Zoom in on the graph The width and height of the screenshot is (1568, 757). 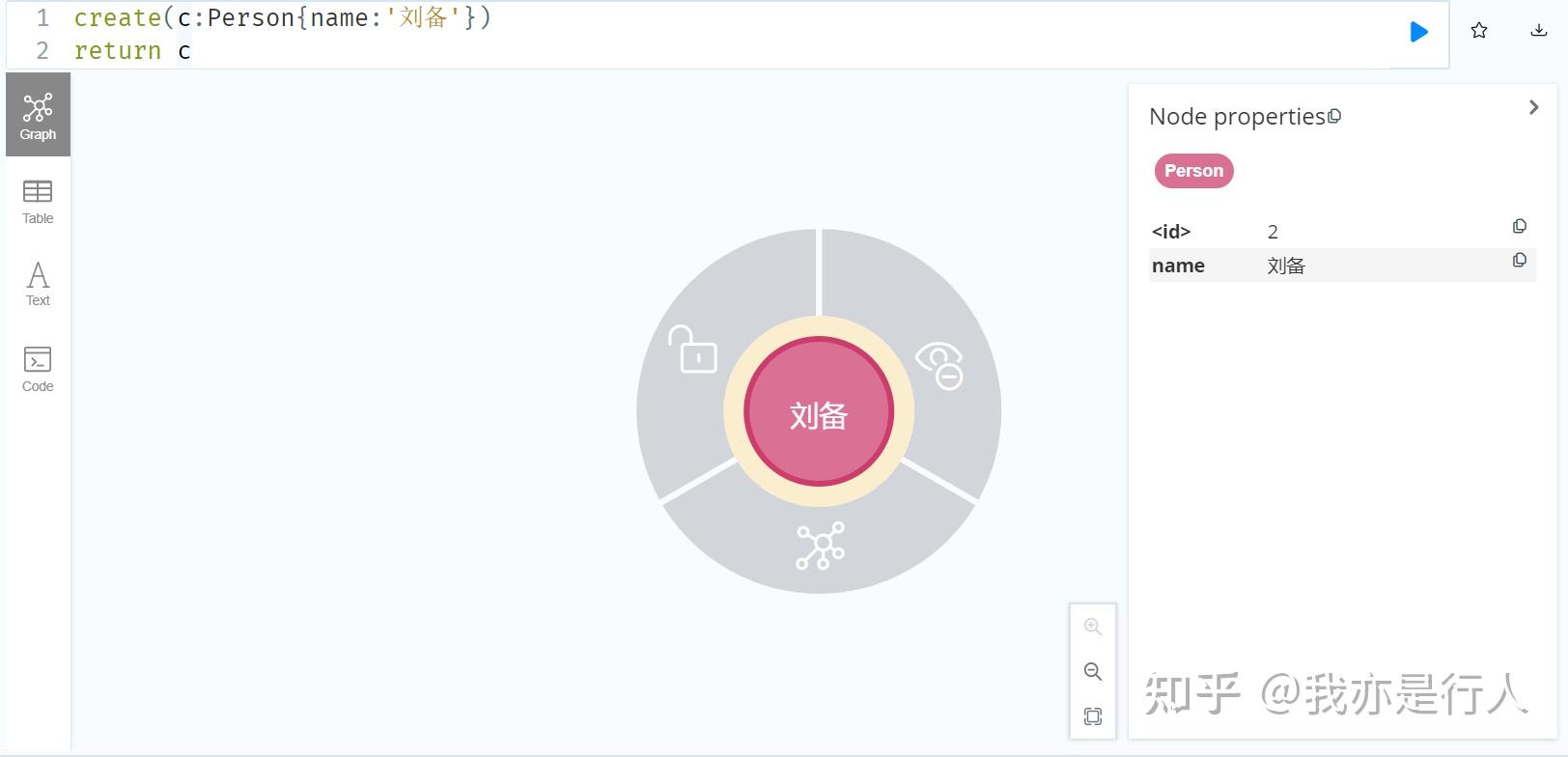(x=1092, y=627)
